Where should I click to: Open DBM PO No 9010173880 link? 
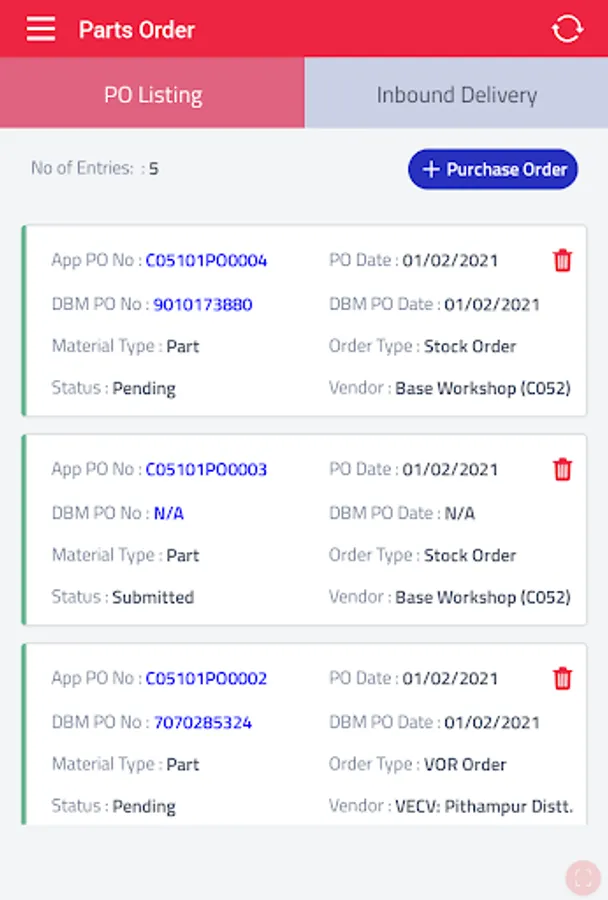(x=203, y=304)
